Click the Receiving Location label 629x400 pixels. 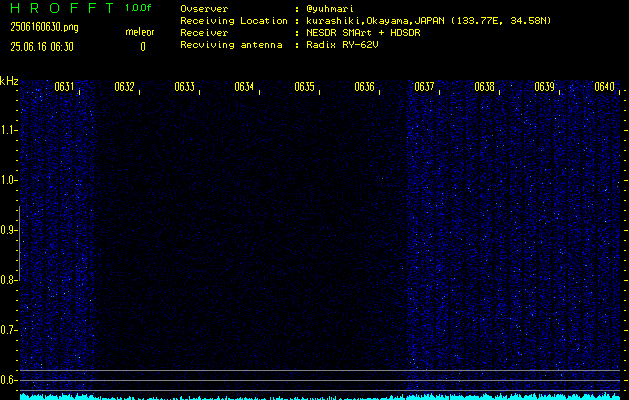pos(234,21)
